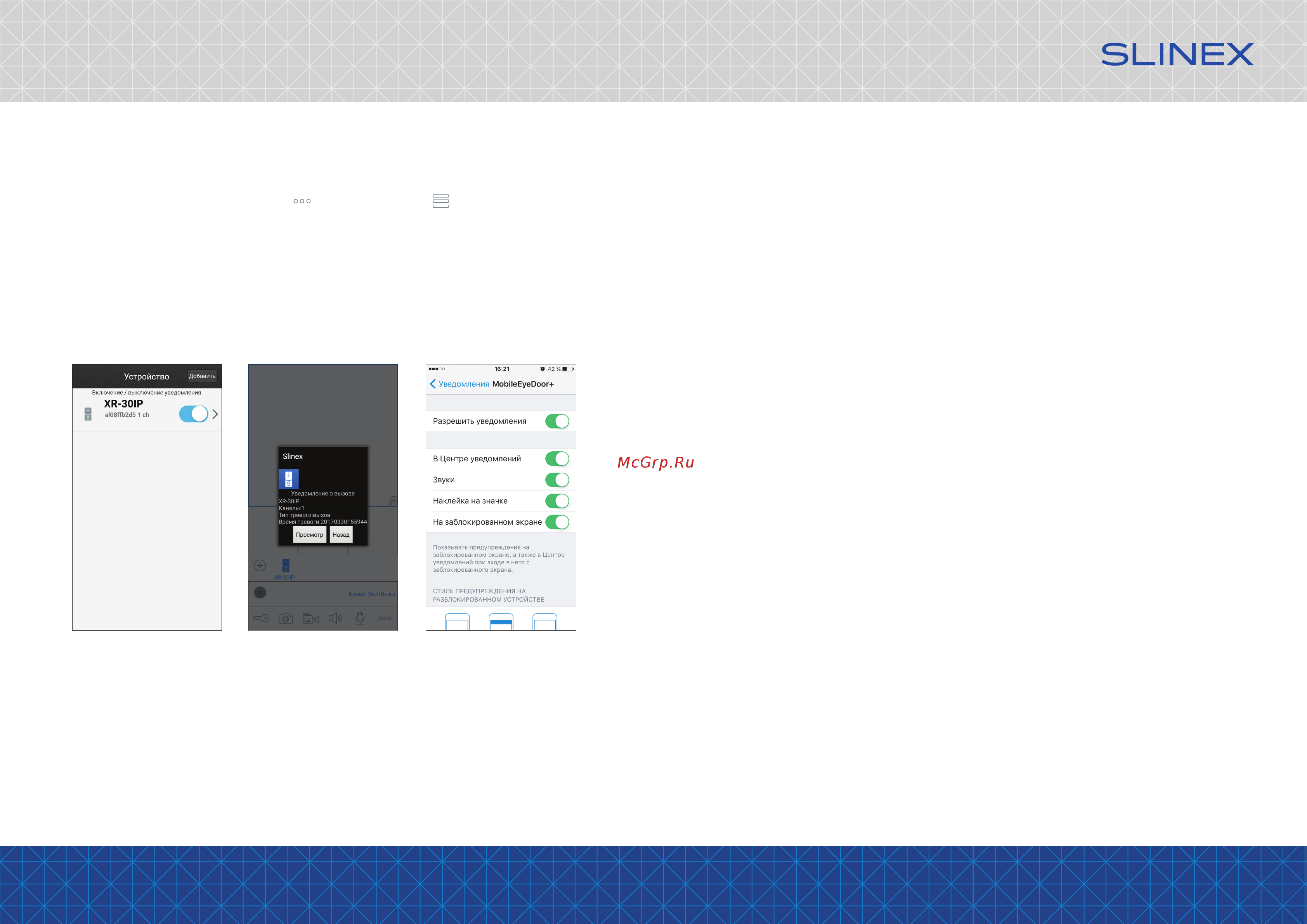Tap the al08ffb2d5 1 ch device ID
Image resolution: width=1307 pixels, height=924 pixels.
(127, 415)
